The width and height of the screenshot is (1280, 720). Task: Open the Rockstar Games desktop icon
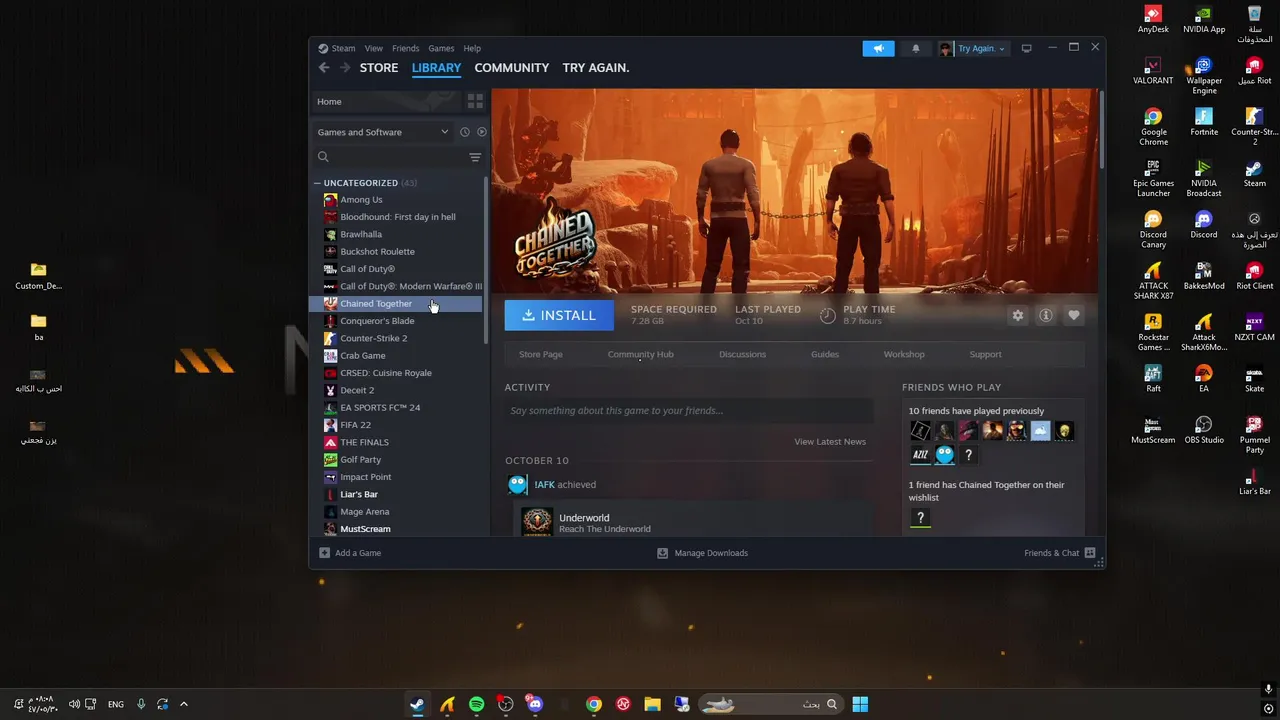1153,332
